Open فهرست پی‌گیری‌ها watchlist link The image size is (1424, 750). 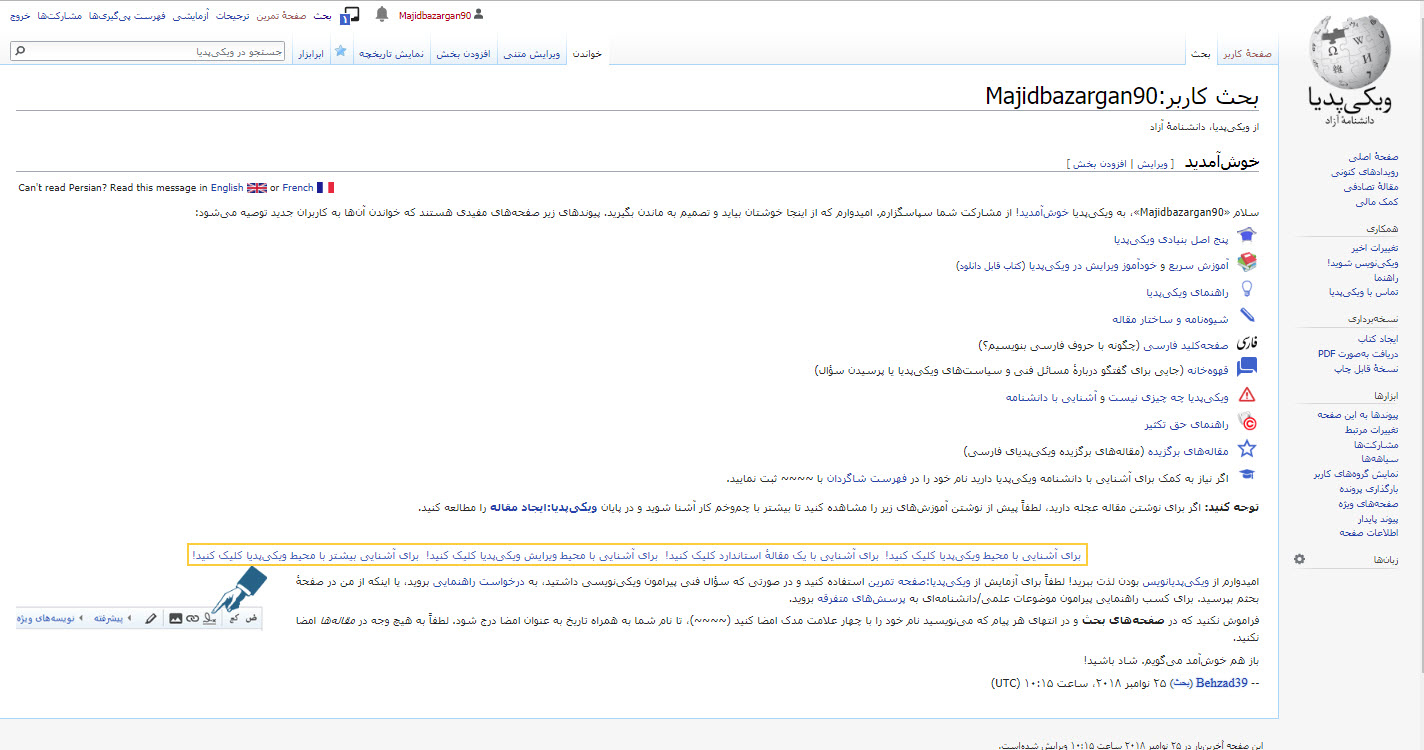point(128,16)
